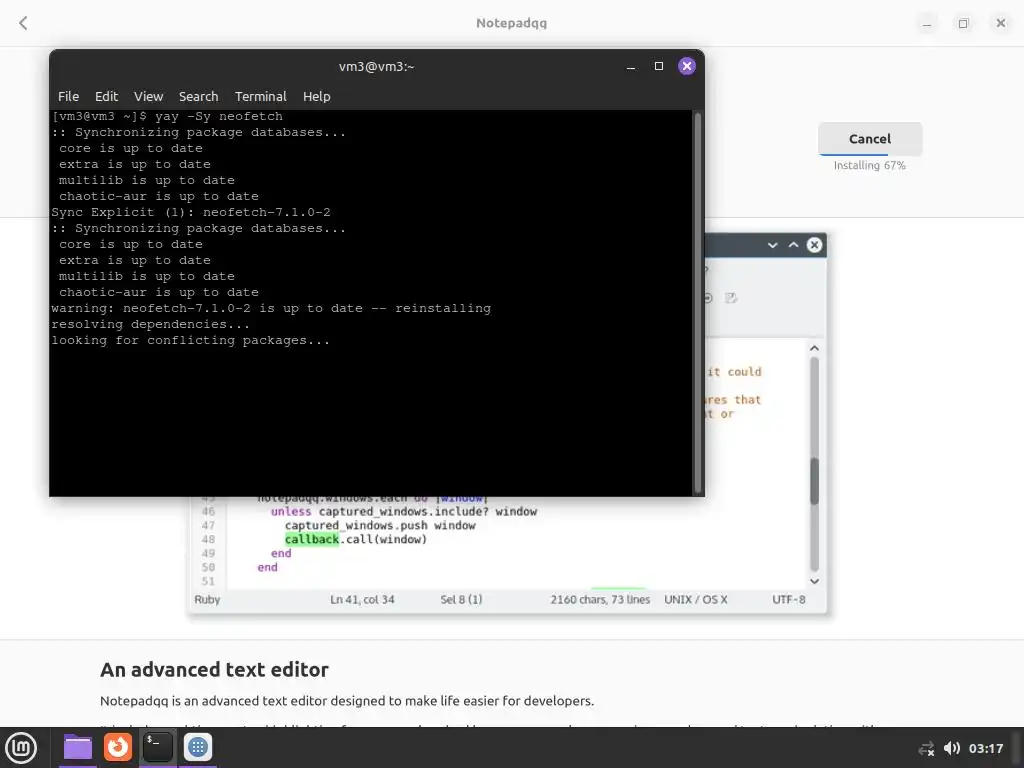Switch to terminal in taskbar

157,747
